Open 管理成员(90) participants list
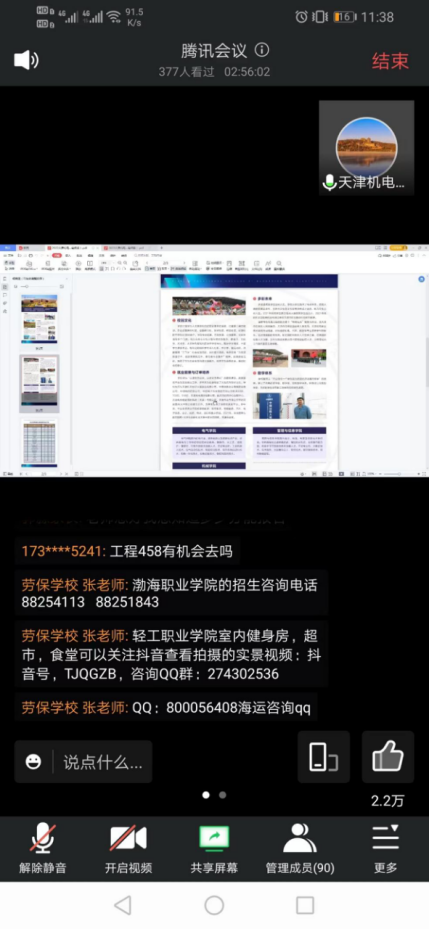This screenshot has height=929, width=429. [x=300, y=848]
